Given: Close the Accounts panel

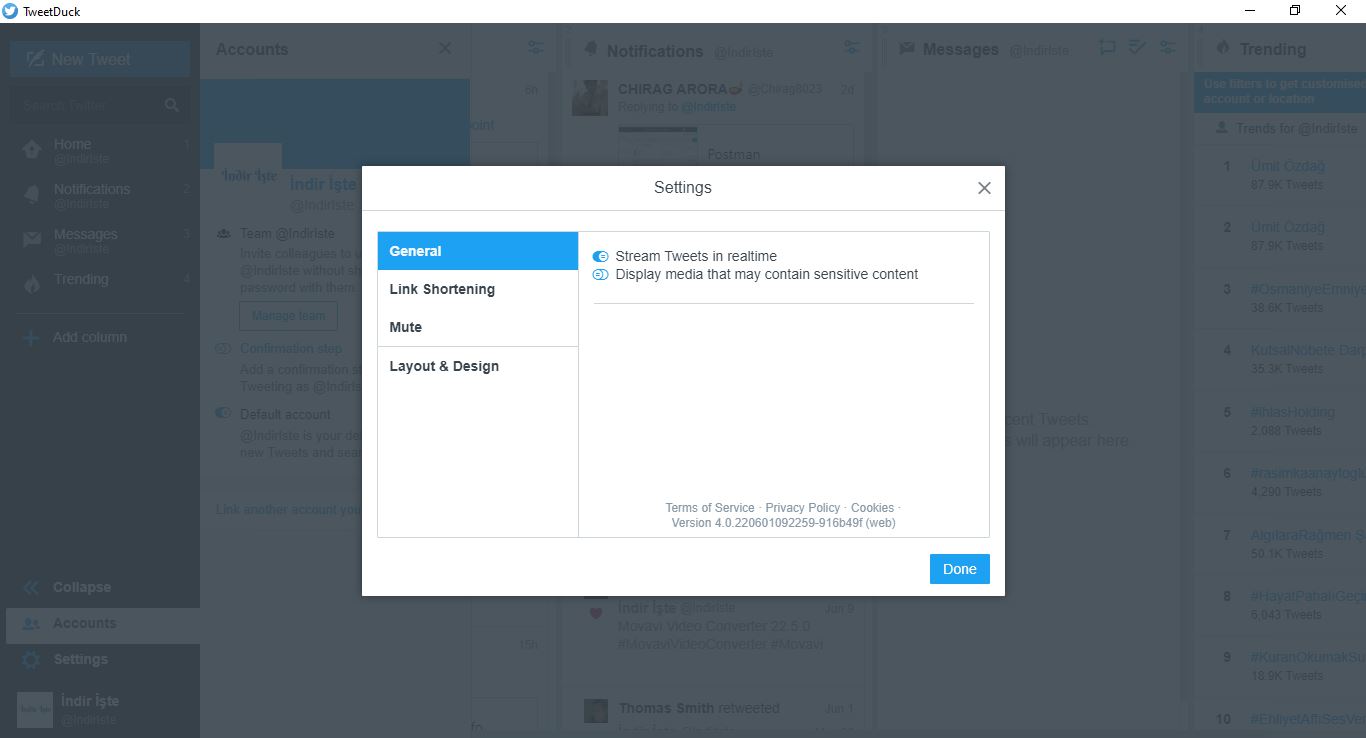Looking at the screenshot, I should [x=445, y=49].
